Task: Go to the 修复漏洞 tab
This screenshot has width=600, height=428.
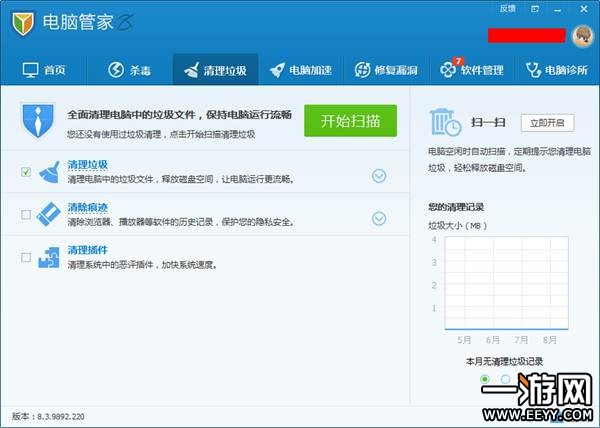Action: [x=386, y=70]
